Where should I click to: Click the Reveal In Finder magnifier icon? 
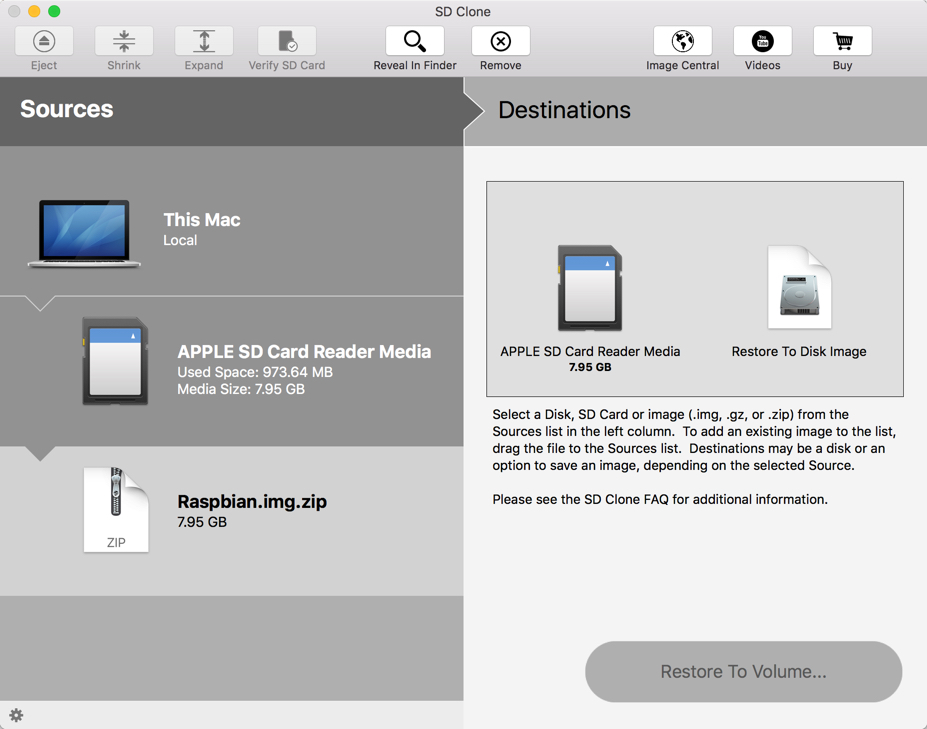pyautogui.click(x=415, y=41)
